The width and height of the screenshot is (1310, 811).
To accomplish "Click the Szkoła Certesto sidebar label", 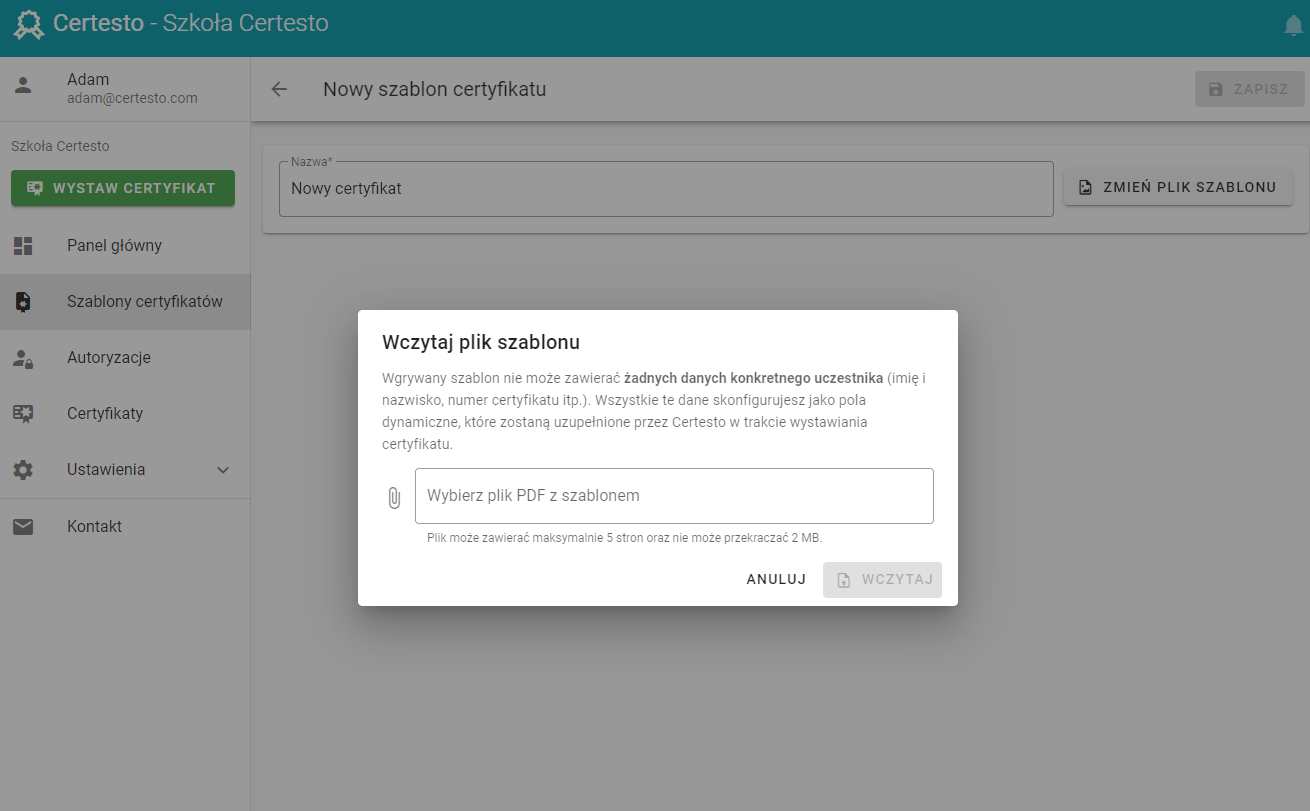I will point(60,146).
